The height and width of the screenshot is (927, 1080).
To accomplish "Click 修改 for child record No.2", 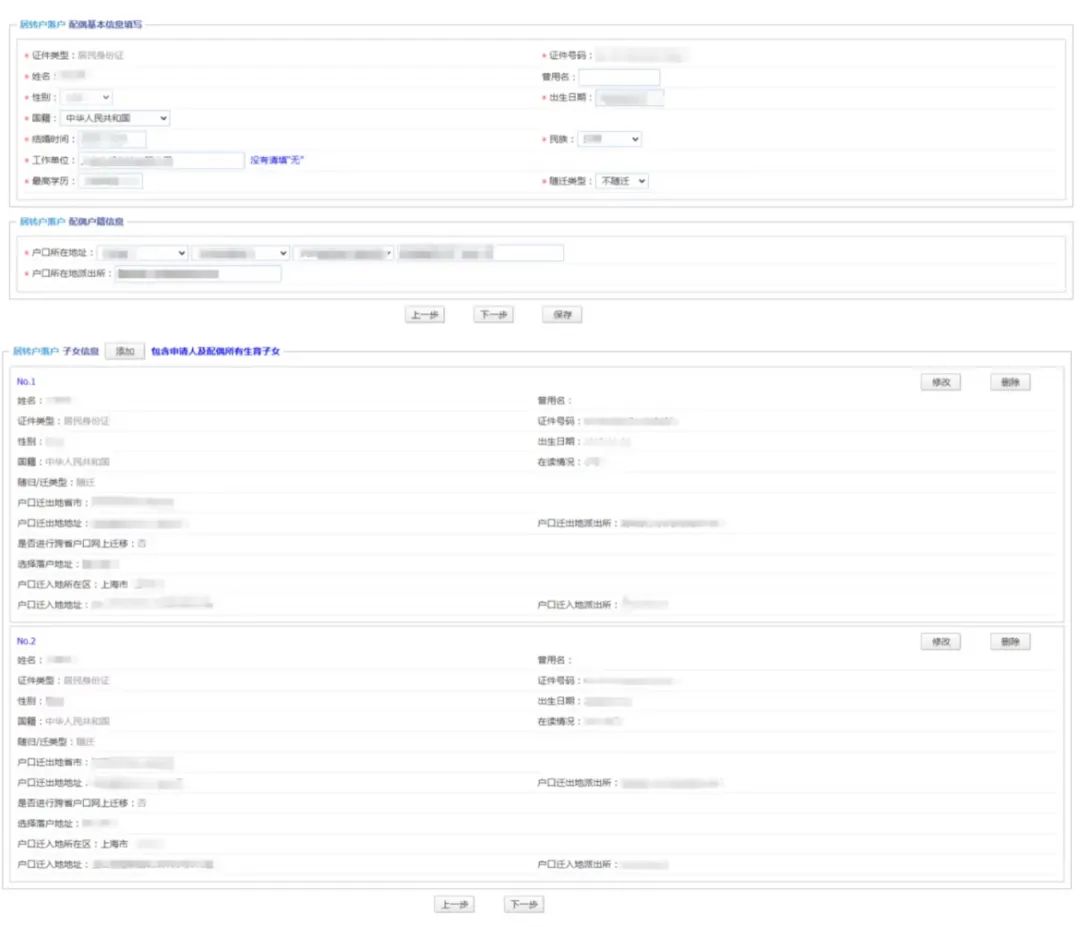I will 940,642.
